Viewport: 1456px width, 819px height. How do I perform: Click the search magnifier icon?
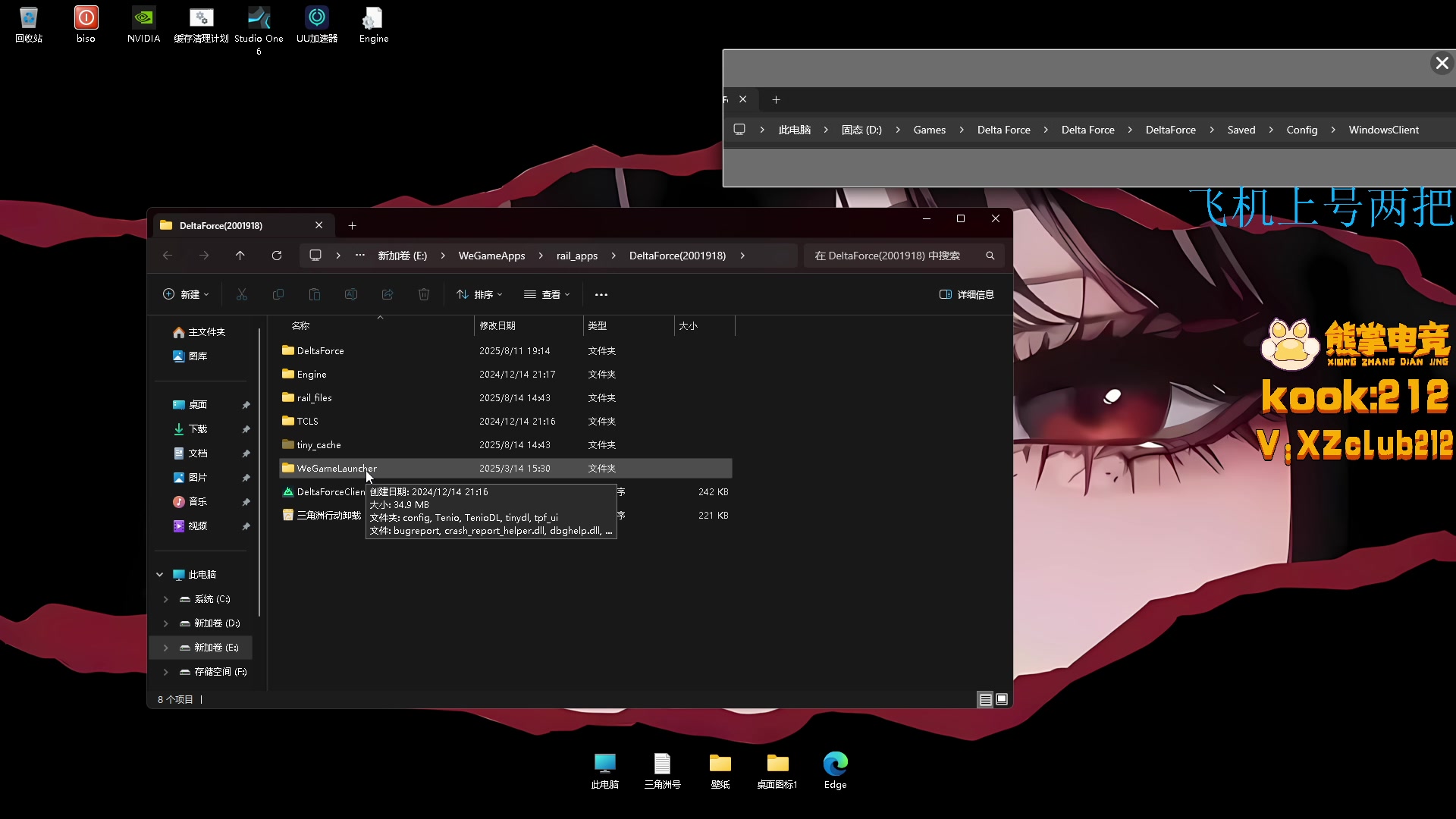pos(990,256)
